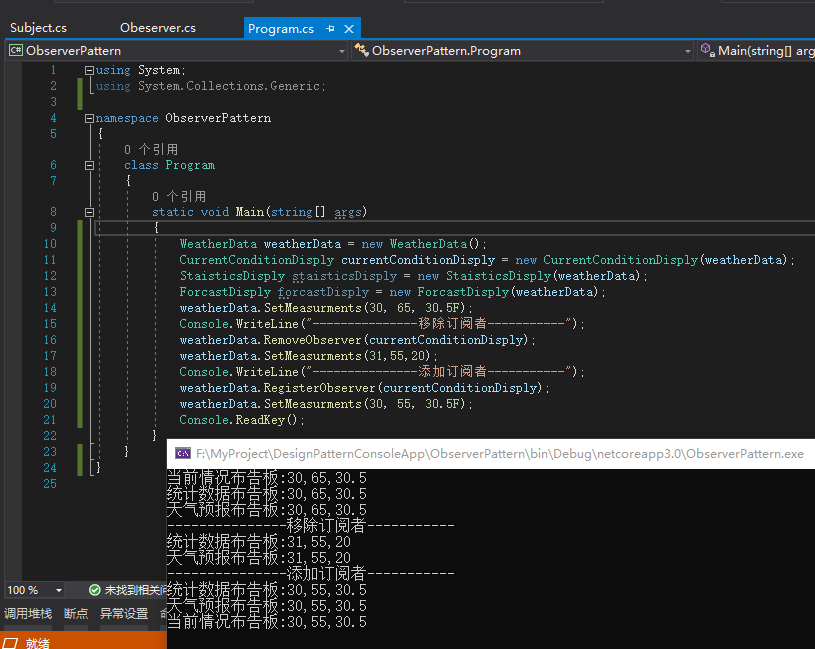Click console output line 天气预报布告板:30,65,30.5
This screenshot has height=649, width=815.
pos(267,510)
